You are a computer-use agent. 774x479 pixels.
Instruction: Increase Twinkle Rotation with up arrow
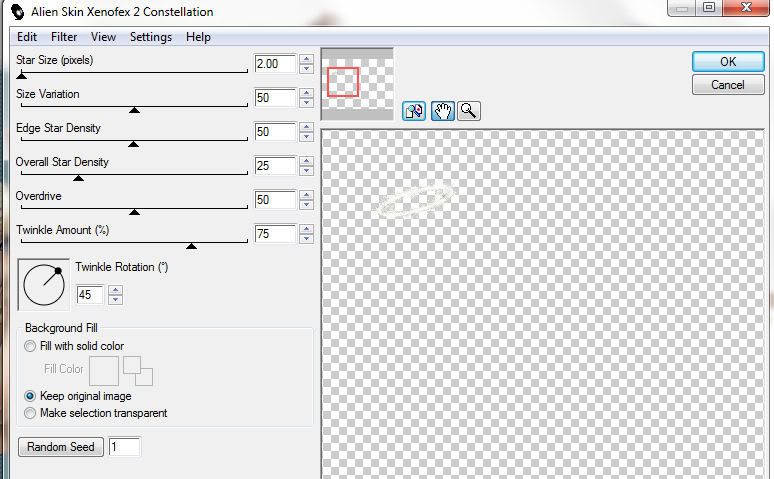click(115, 290)
